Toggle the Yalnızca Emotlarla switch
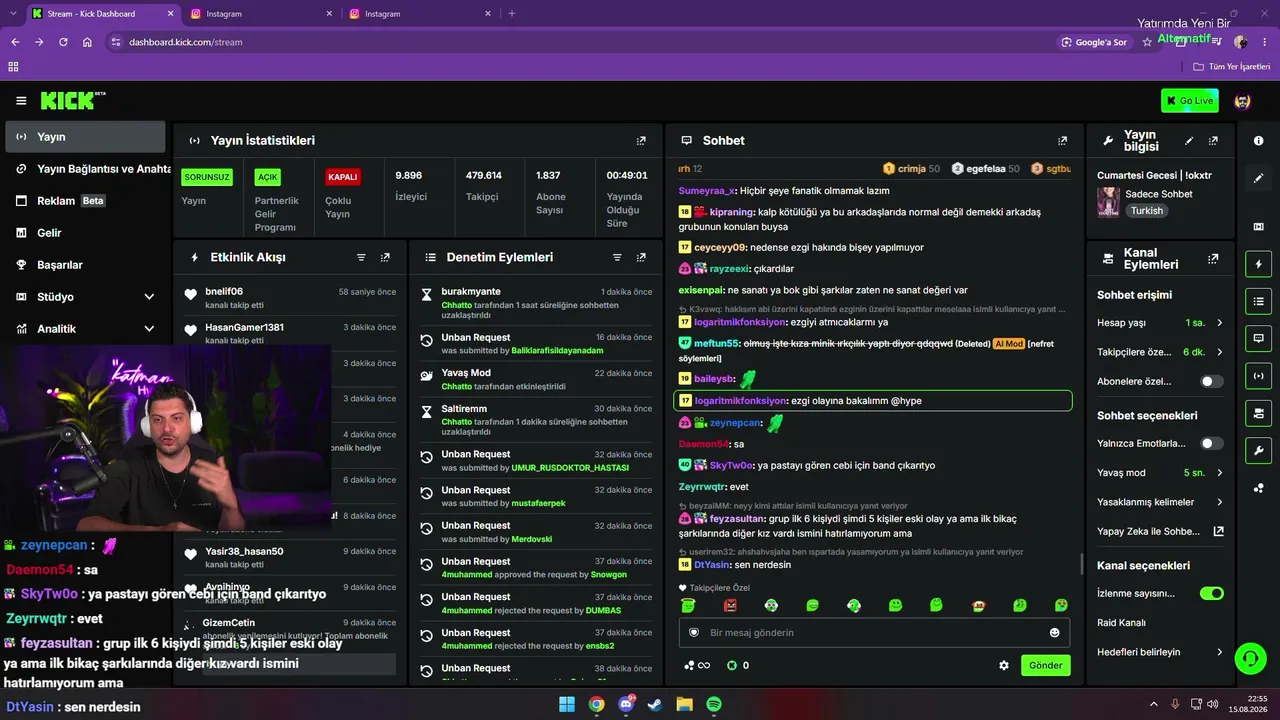This screenshot has height=720, width=1280. [1211, 443]
